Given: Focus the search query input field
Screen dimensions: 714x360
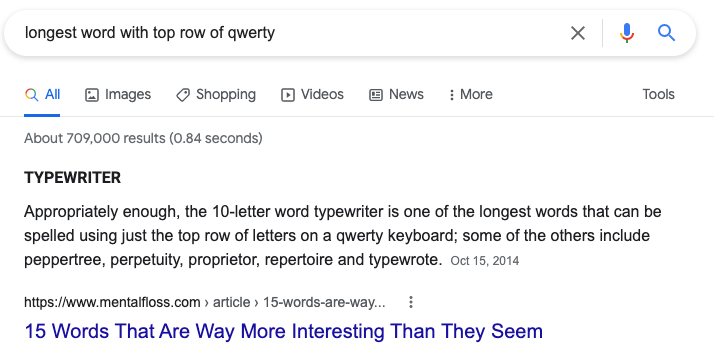Looking at the screenshot, I should 291,33.
